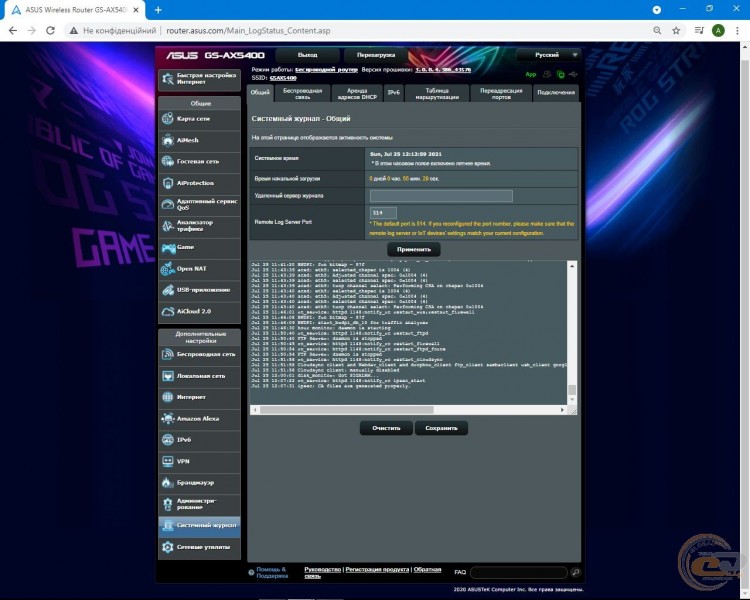
Task: Open Administration (Администрирование) icon
Action: [167, 504]
